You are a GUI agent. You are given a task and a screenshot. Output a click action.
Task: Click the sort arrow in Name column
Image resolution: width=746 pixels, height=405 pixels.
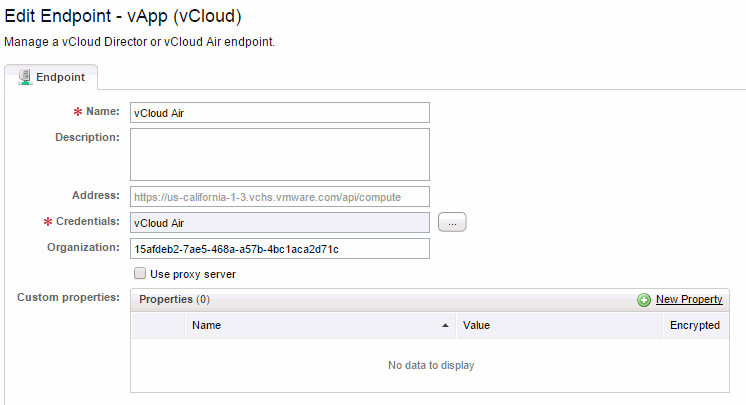(x=445, y=326)
